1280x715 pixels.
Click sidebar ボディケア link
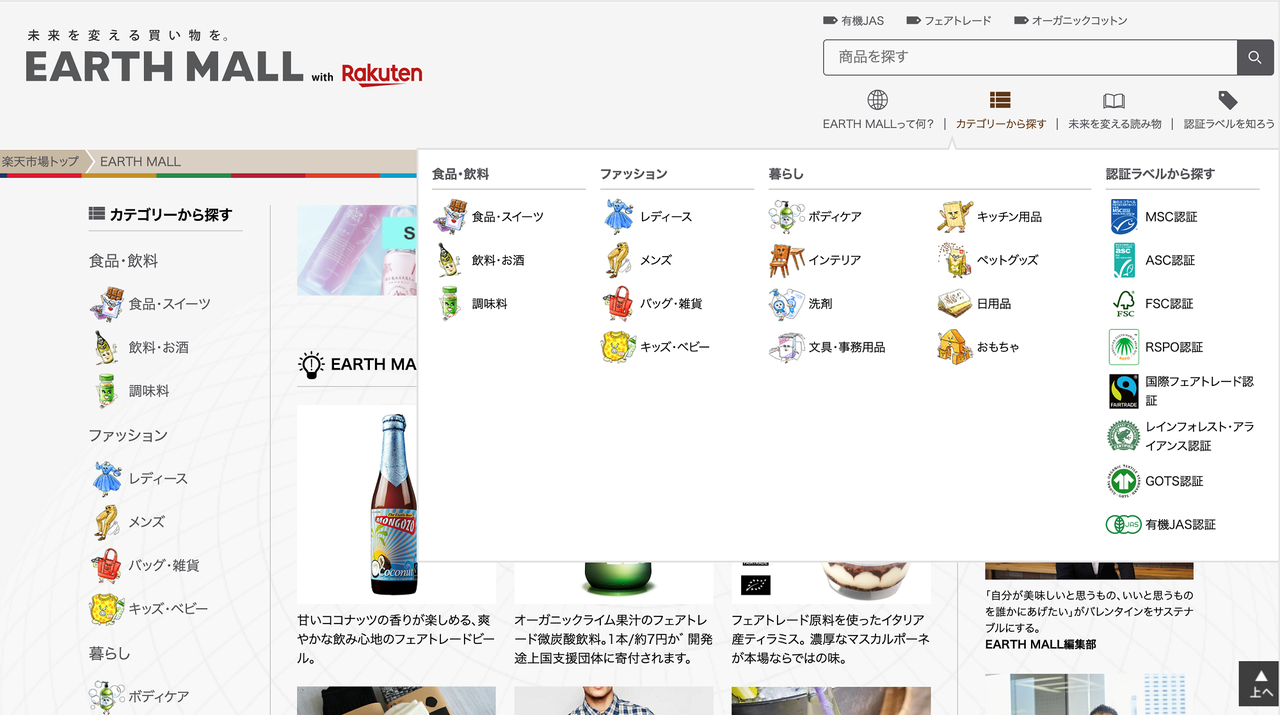point(159,696)
